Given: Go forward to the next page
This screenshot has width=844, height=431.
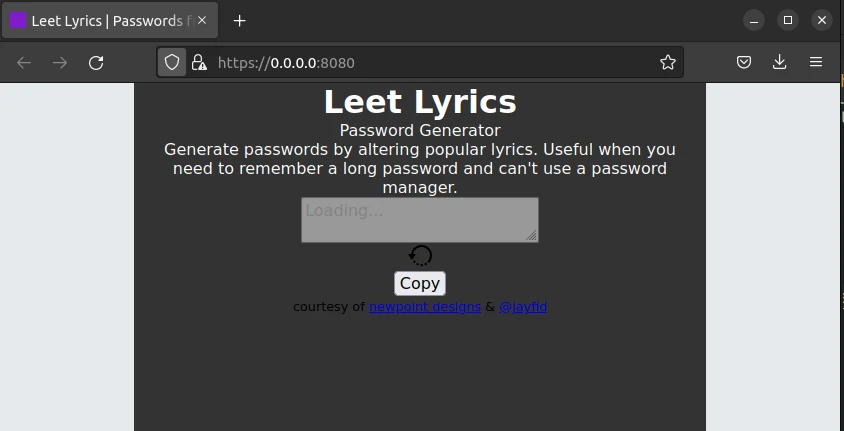Looking at the screenshot, I should [60, 63].
